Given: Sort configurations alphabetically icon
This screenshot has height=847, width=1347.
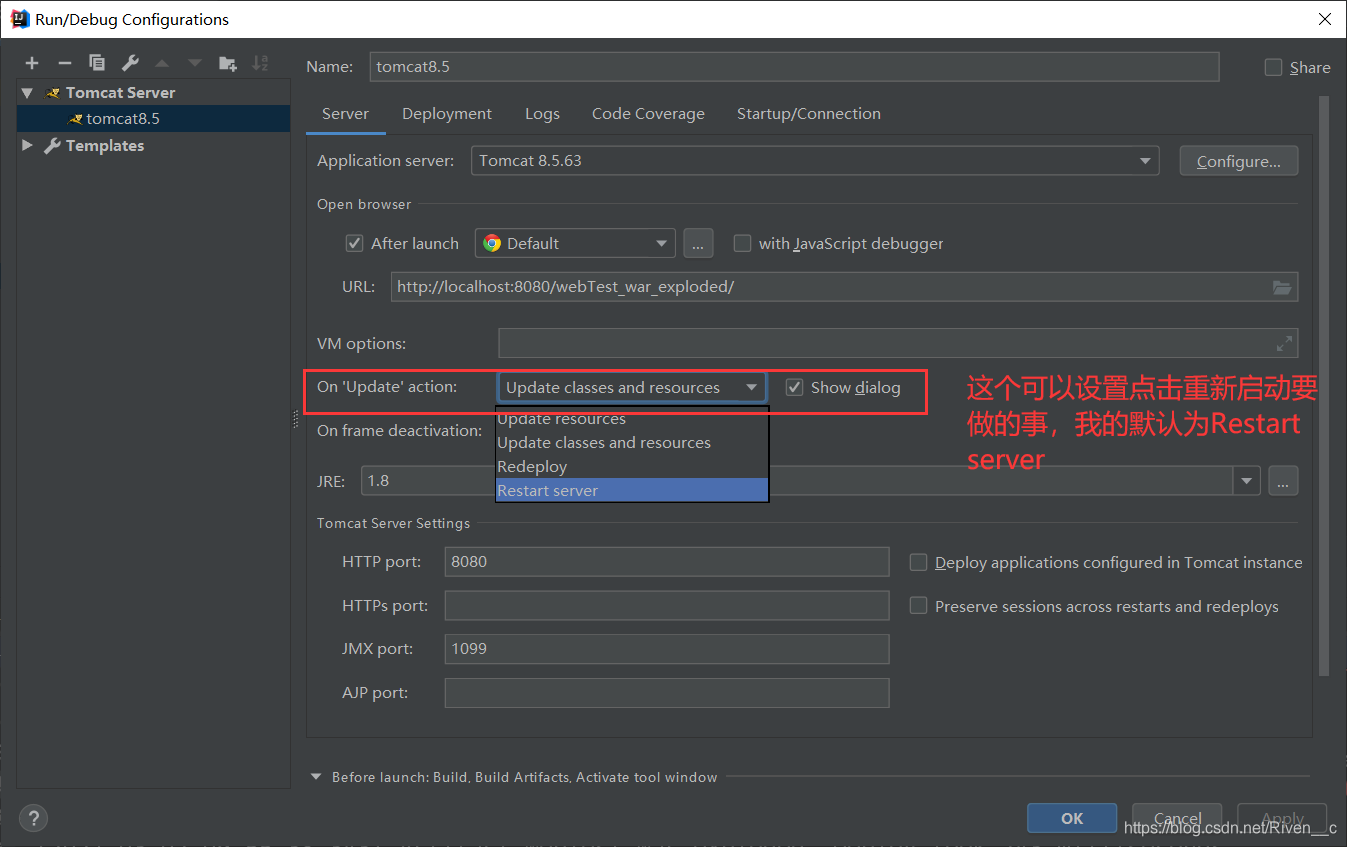Looking at the screenshot, I should coord(260,63).
